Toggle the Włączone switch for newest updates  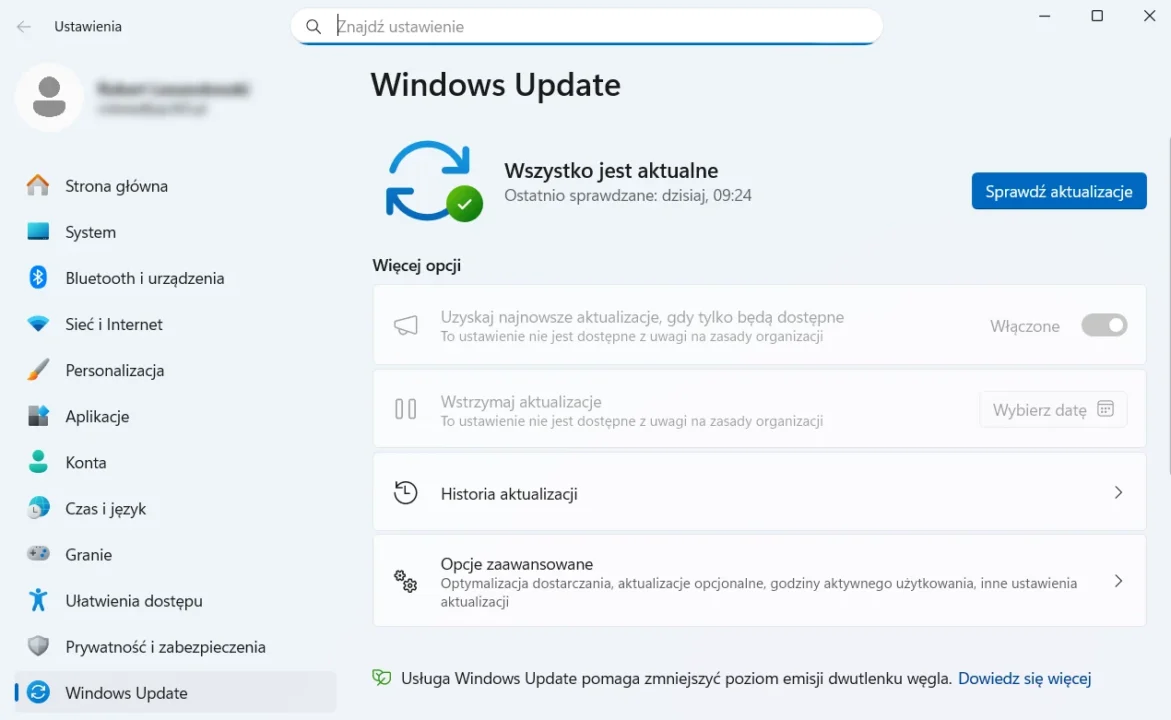point(1104,326)
